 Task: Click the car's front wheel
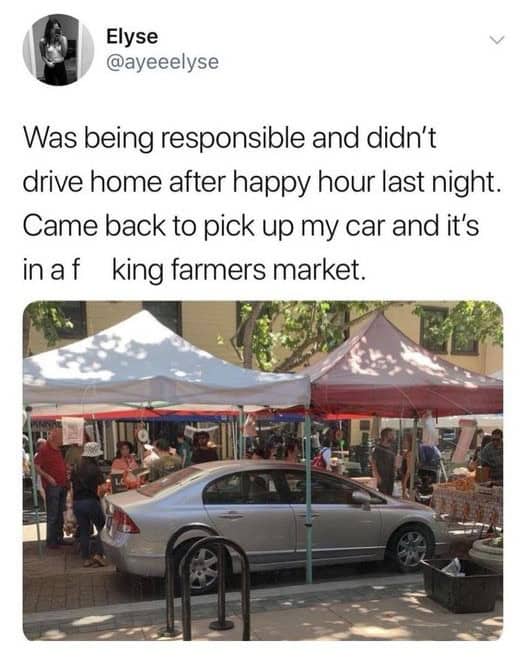click(410, 548)
